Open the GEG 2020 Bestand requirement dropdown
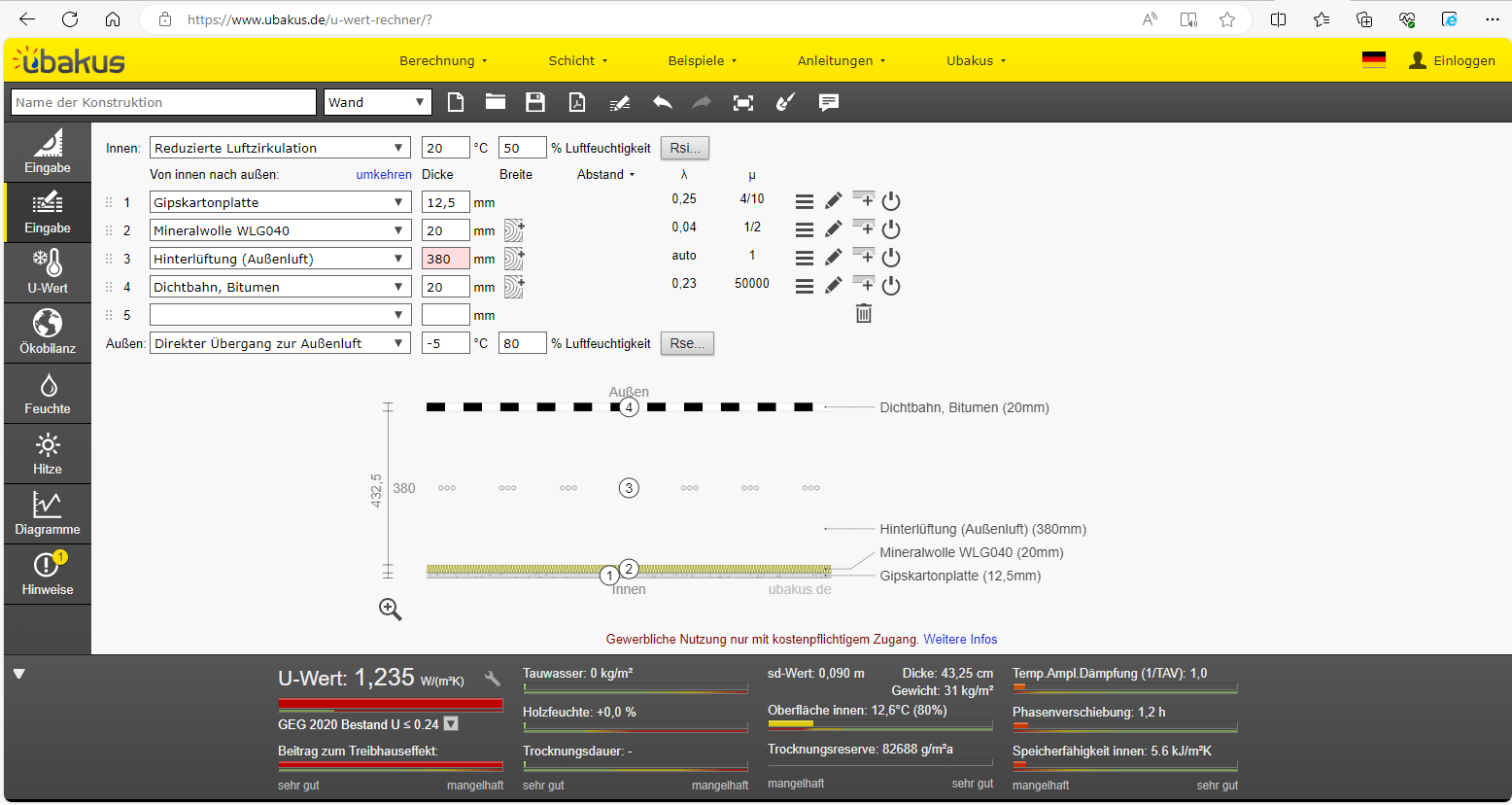Image resolution: width=1512 pixels, height=805 pixels. click(x=451, y=723)
